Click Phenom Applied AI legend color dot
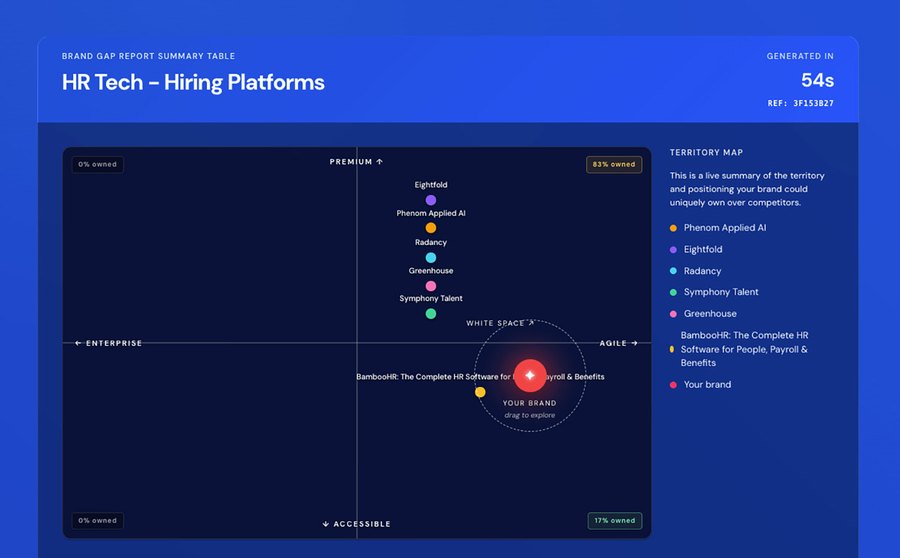 [673, 228]
